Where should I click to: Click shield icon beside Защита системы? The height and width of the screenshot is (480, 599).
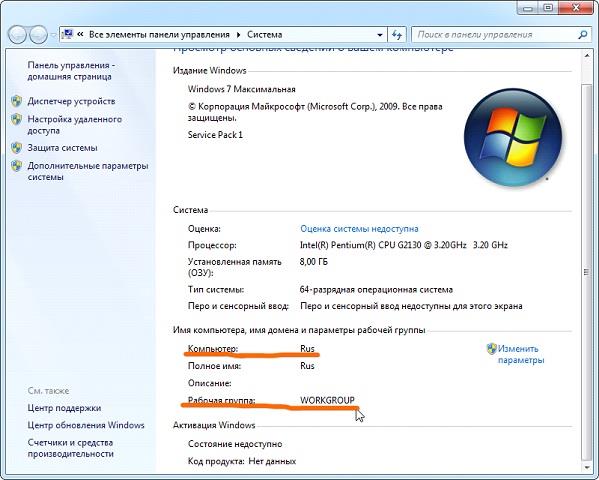[x=16, y=148]
